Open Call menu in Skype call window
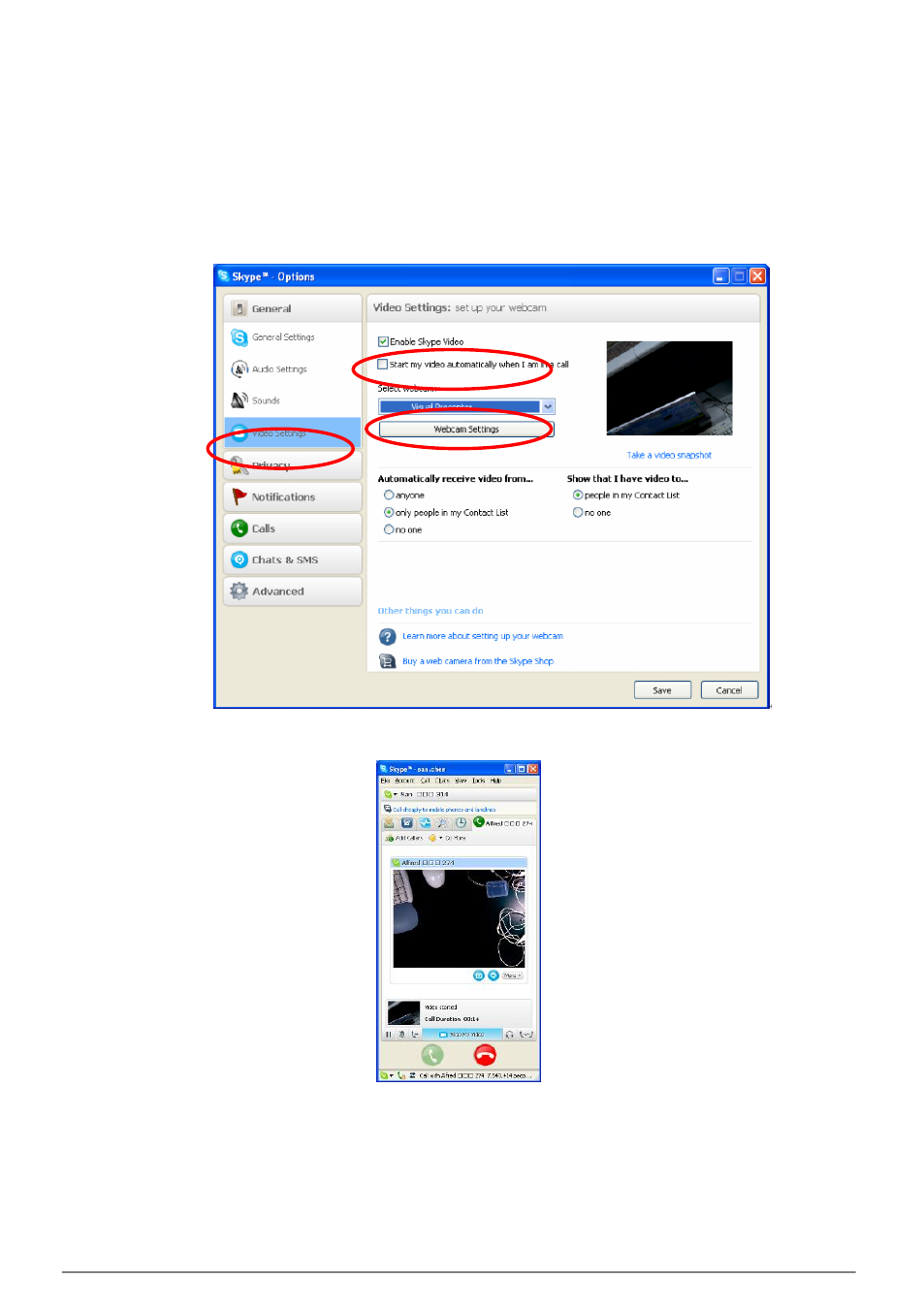The image size is (924, 1311). pyautogui.click(x=425, y=781)
